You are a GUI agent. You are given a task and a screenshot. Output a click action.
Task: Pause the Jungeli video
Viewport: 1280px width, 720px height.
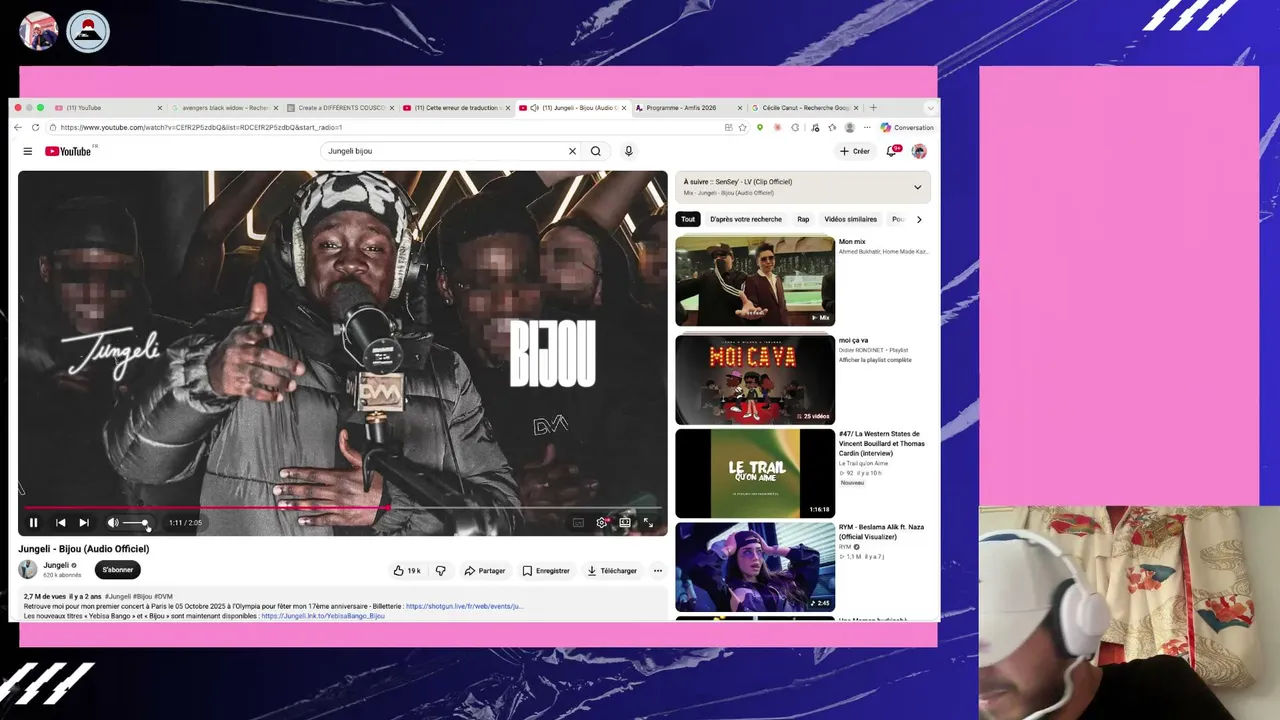point(33,522)
